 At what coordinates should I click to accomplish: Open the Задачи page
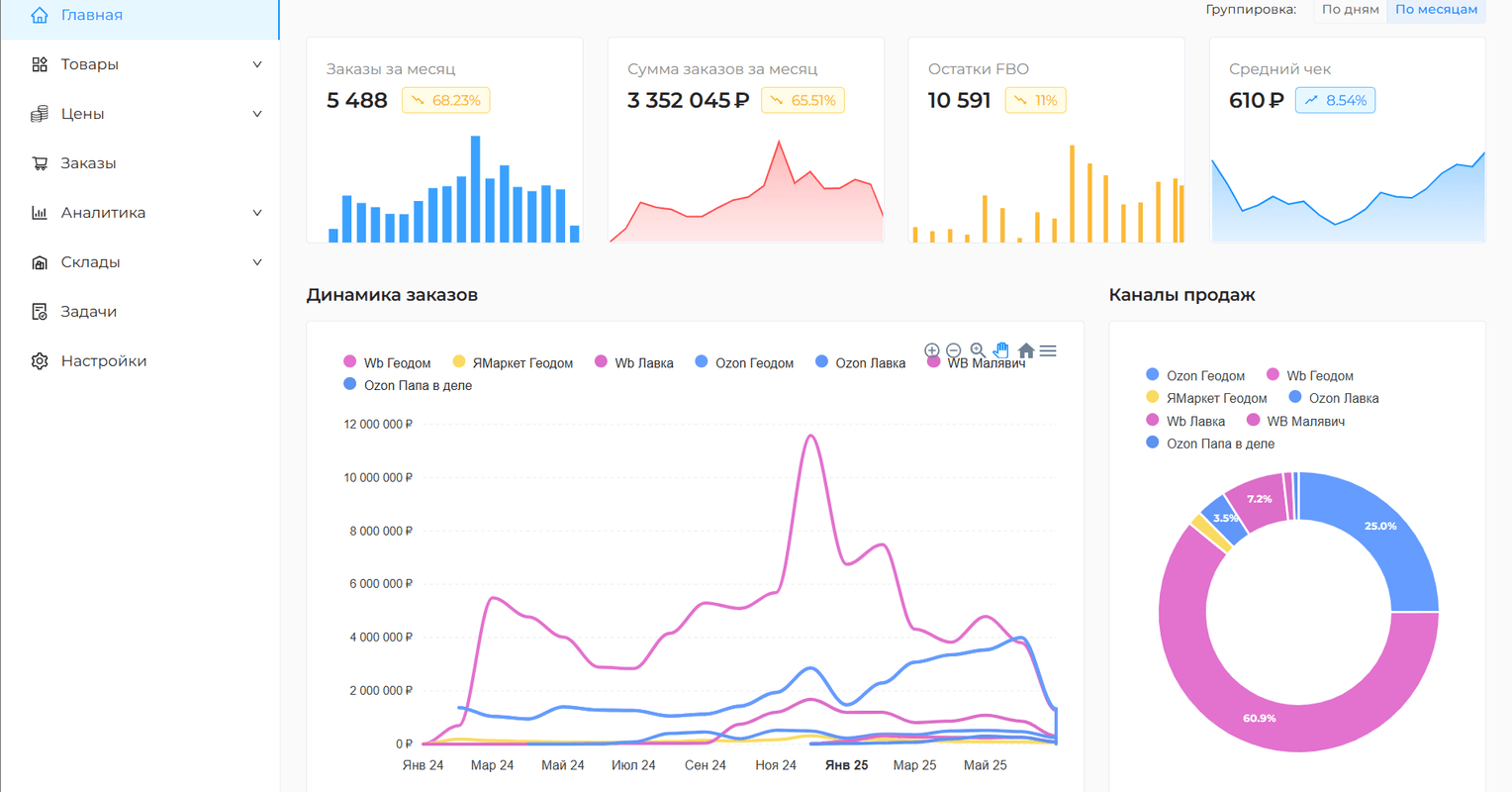[x=88, y=312]
